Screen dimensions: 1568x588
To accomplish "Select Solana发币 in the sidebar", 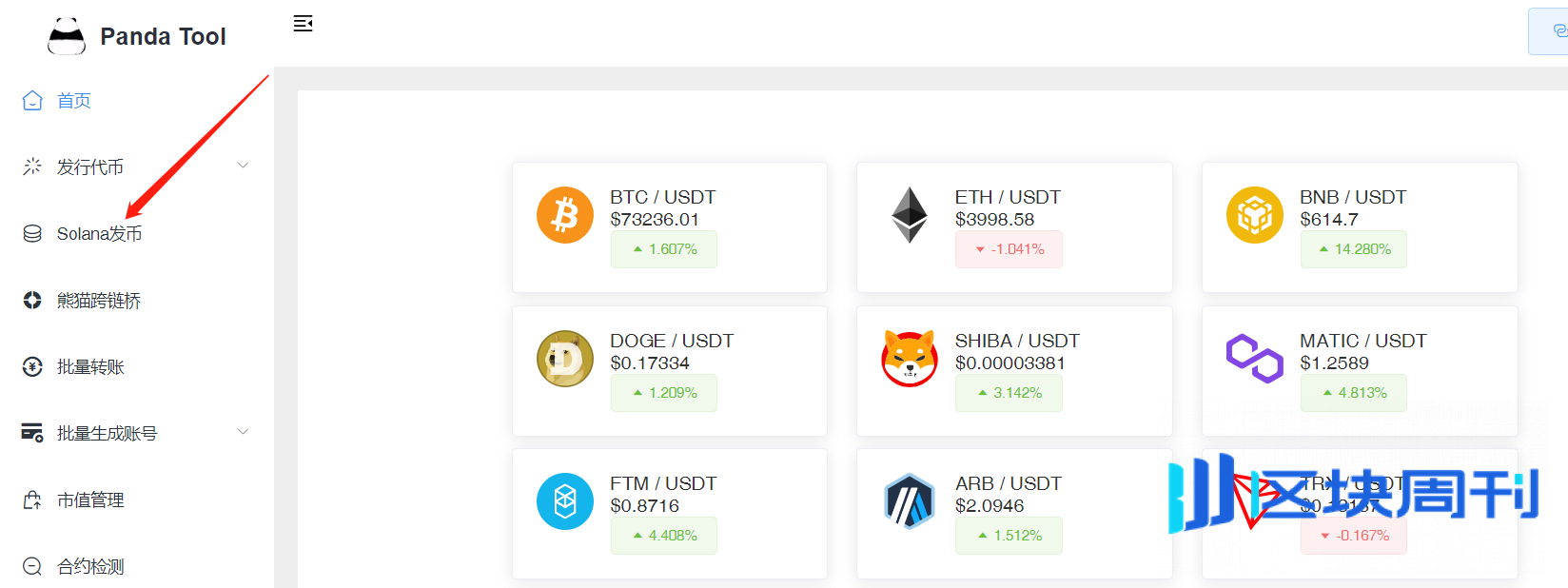I will pyautogui.click(x=99, y=234).
